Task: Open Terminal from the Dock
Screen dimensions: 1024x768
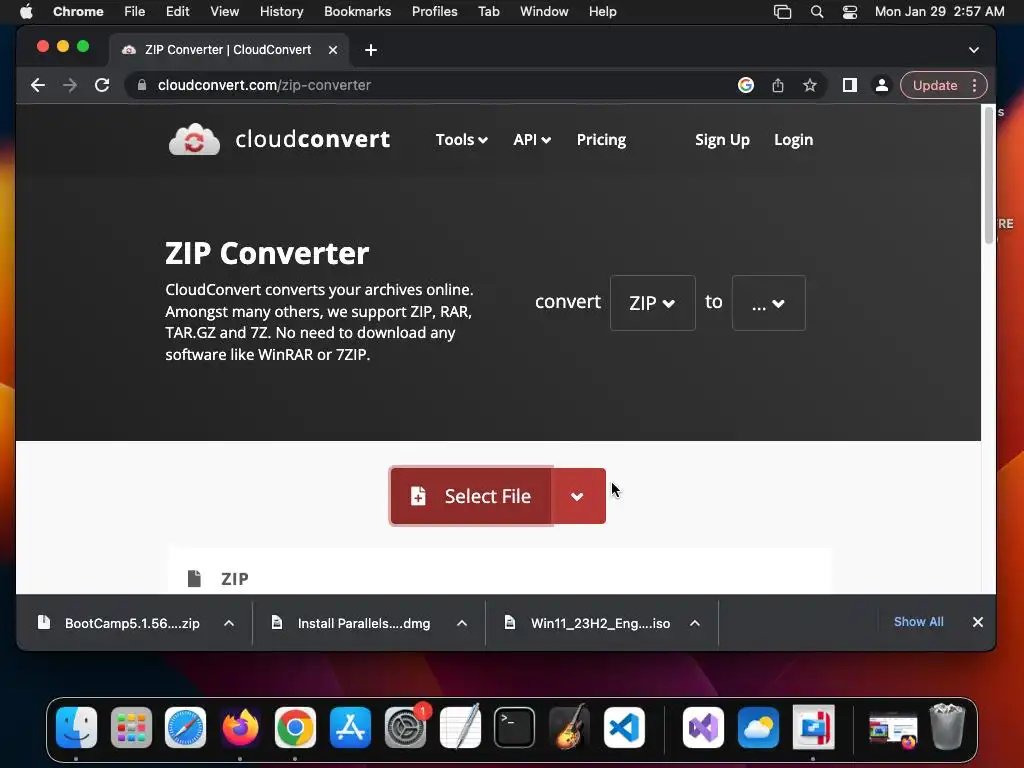Action: pyautogui.click(x=515, y=727)
